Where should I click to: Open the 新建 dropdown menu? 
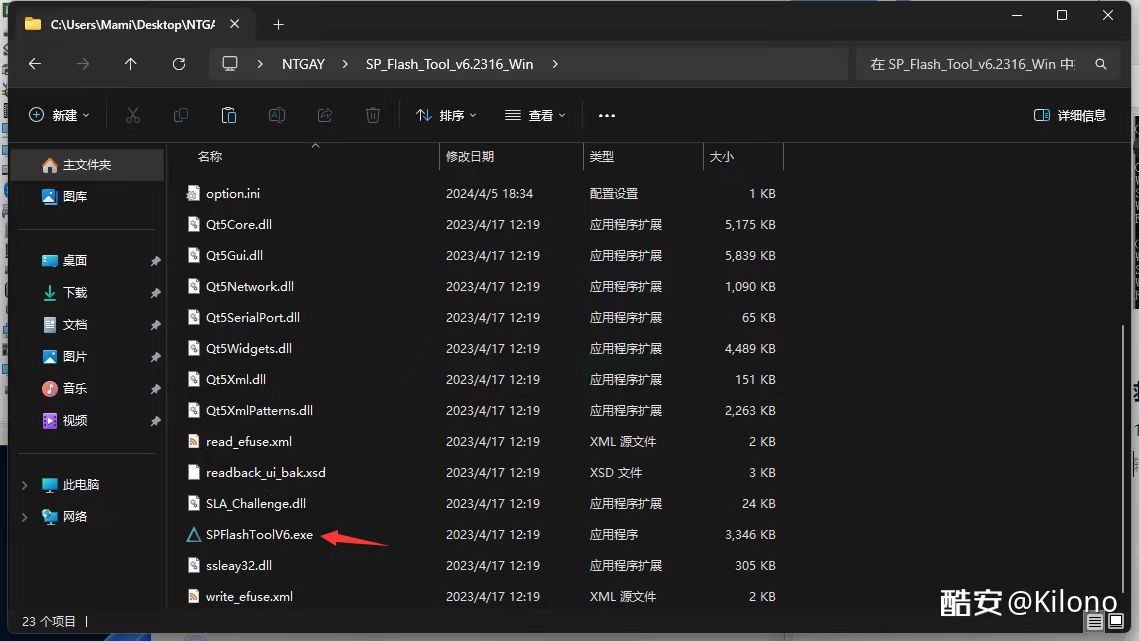tap(59, 116)
